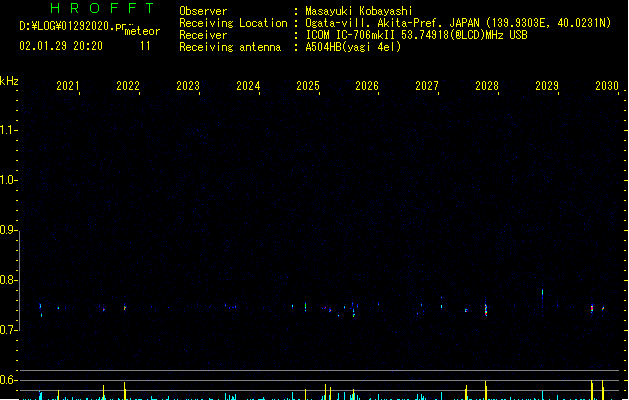Viewport: 629px width, 400px height.
Task: Click the strong meteor echo at 2028
Action: pos(486,308)
